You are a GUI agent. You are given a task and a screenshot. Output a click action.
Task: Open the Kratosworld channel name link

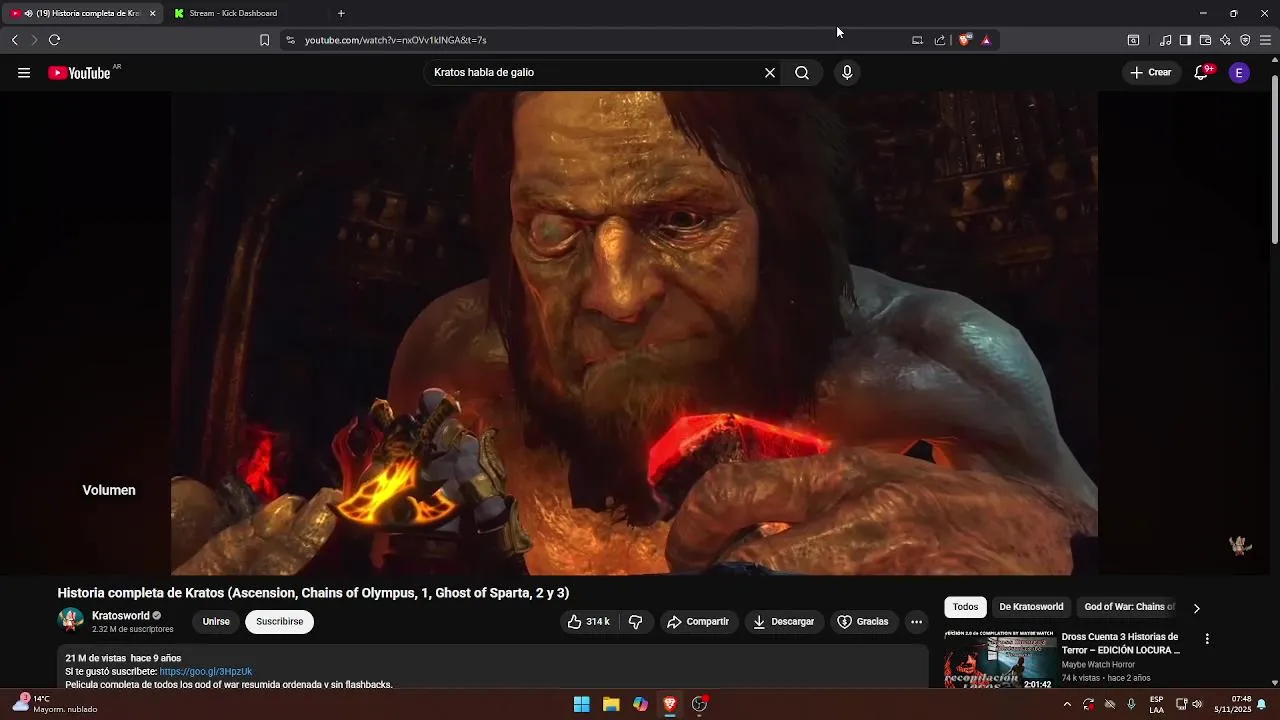click(x=121, y=616)
